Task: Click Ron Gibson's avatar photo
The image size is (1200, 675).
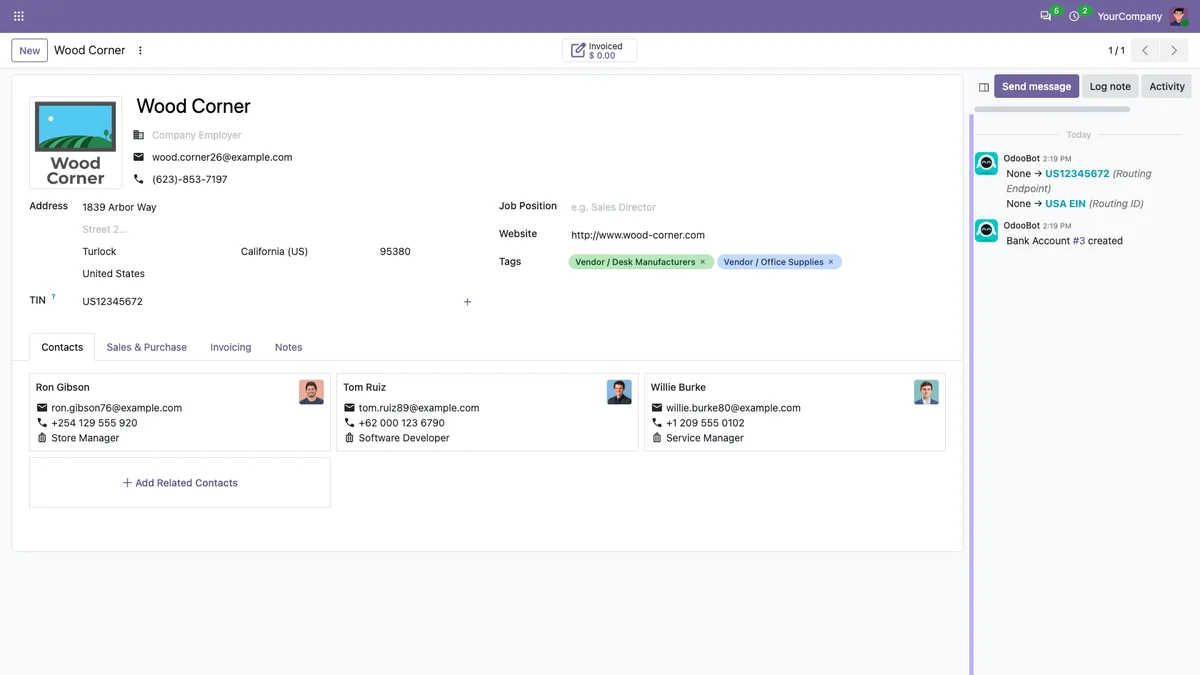Action: point(311,392)
